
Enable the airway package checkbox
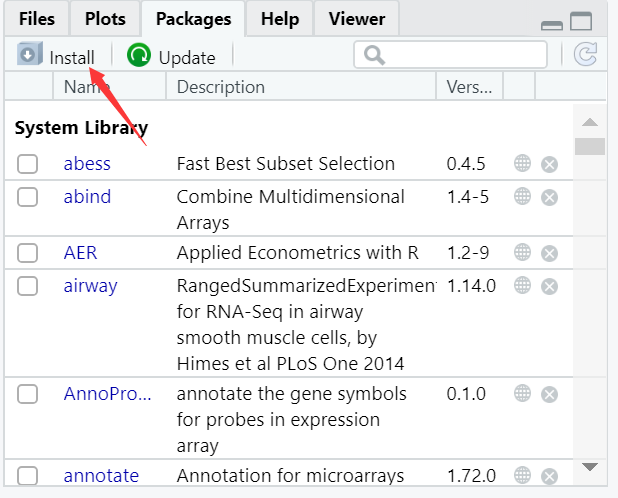pos(28,286)
